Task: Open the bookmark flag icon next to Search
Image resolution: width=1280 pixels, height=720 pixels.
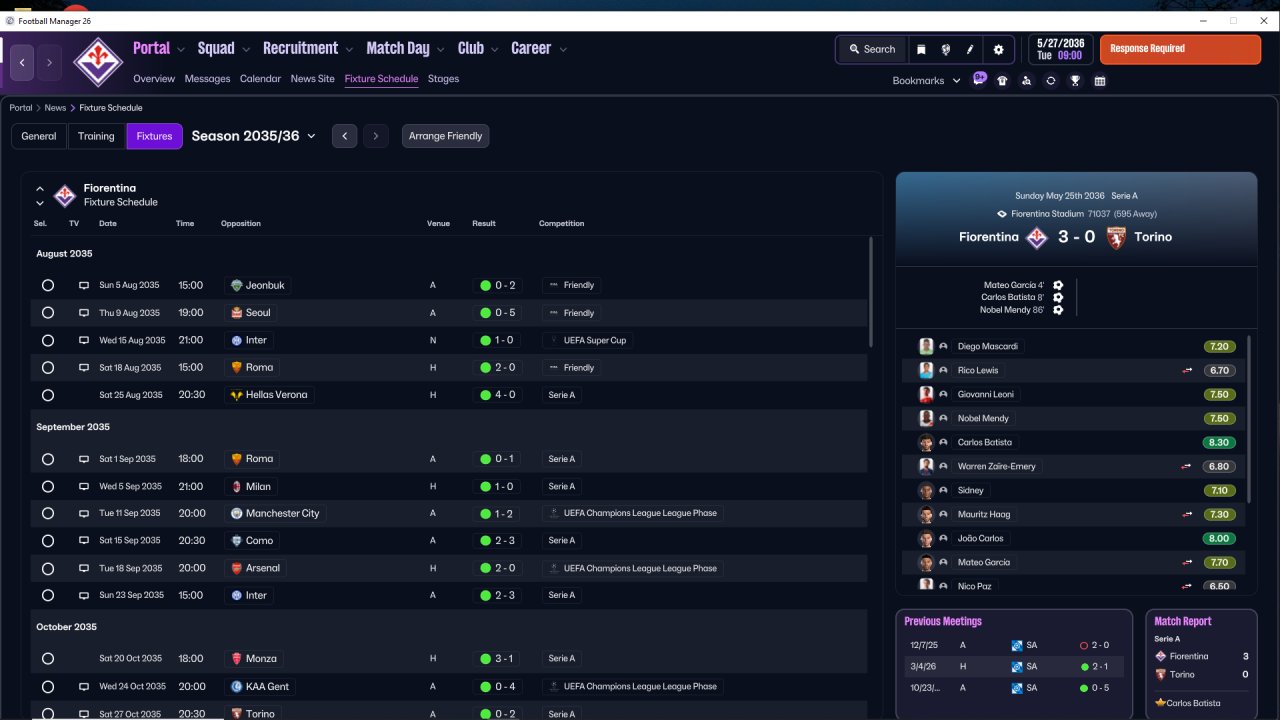Action: [x=921, y=49]
